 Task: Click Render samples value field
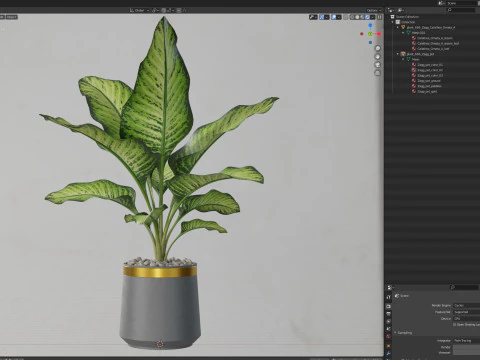[x=466, y=347]
